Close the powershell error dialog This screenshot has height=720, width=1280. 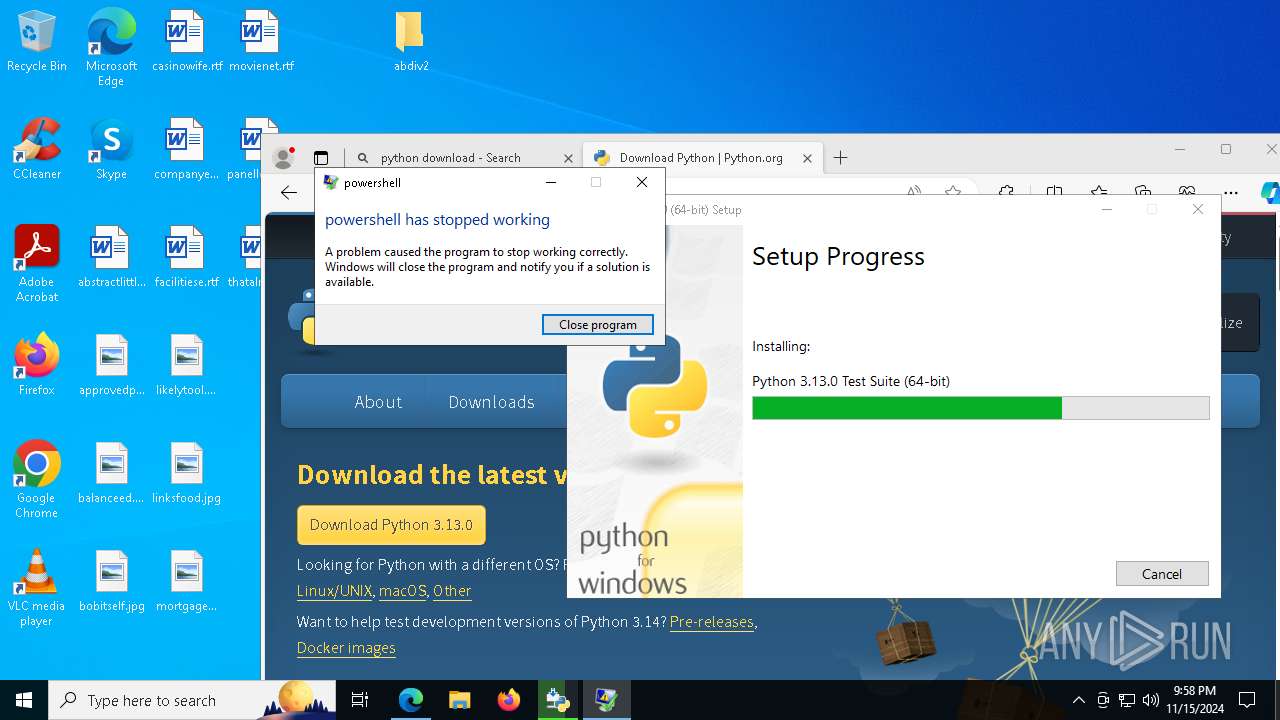click(642, 182)
